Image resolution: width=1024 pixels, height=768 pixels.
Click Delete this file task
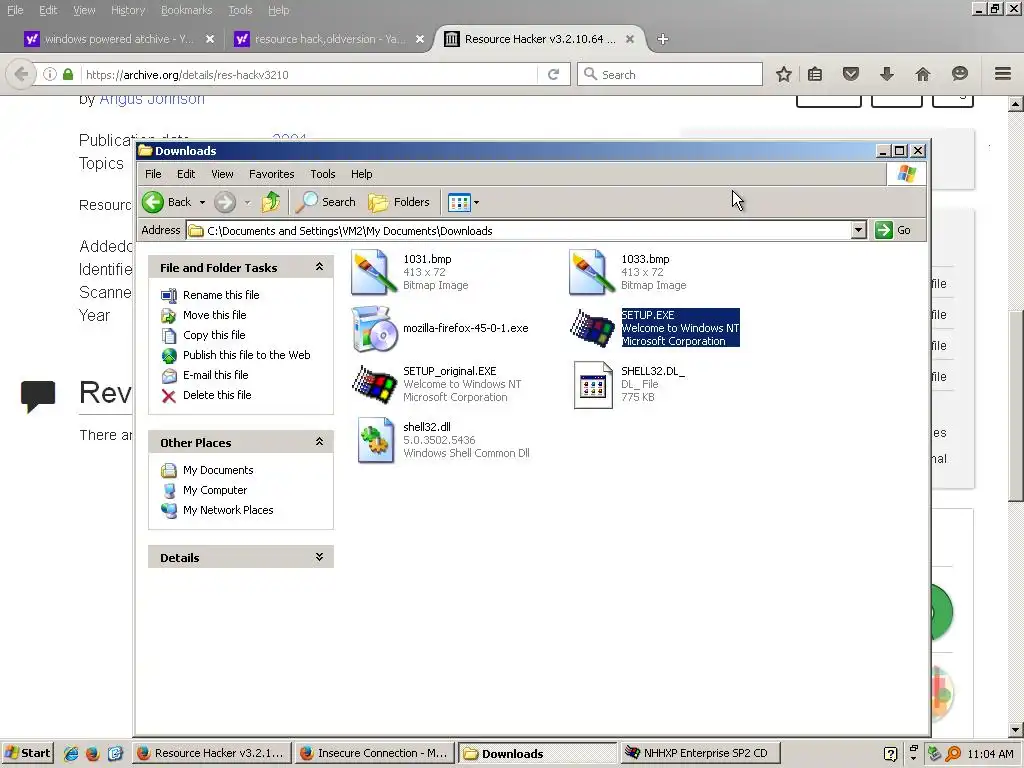tap(217, 395)
